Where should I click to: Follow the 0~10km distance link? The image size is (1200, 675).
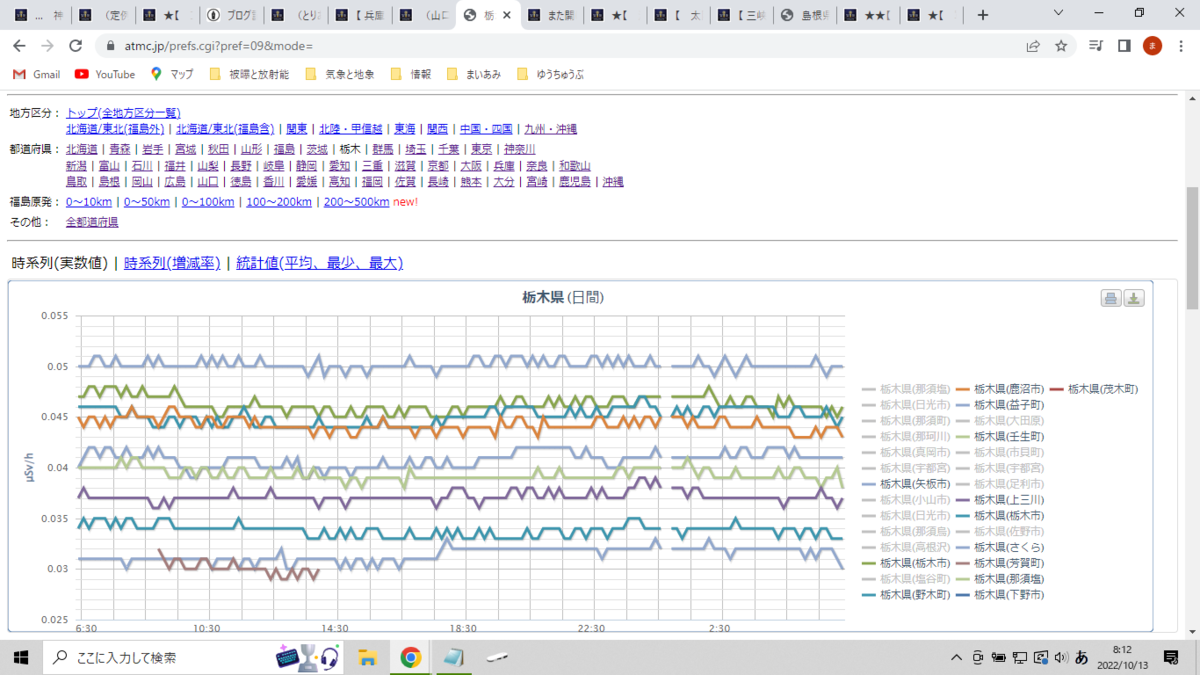[89, 202]
